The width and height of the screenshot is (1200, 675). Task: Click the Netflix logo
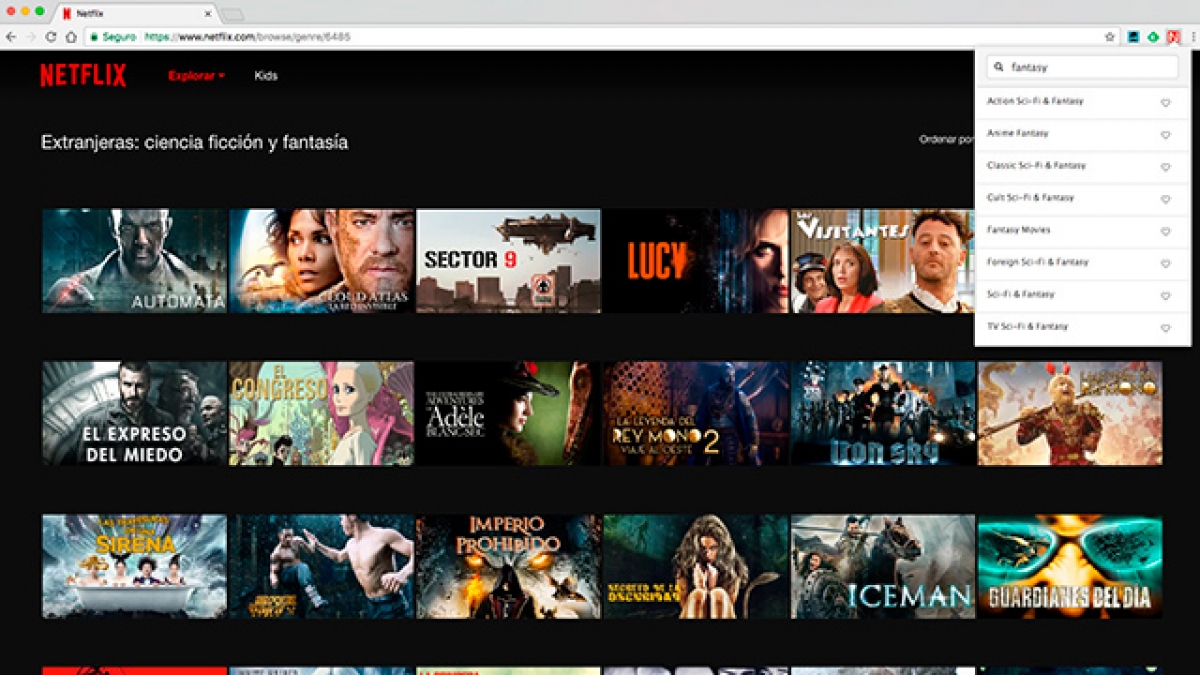(83, 75)
